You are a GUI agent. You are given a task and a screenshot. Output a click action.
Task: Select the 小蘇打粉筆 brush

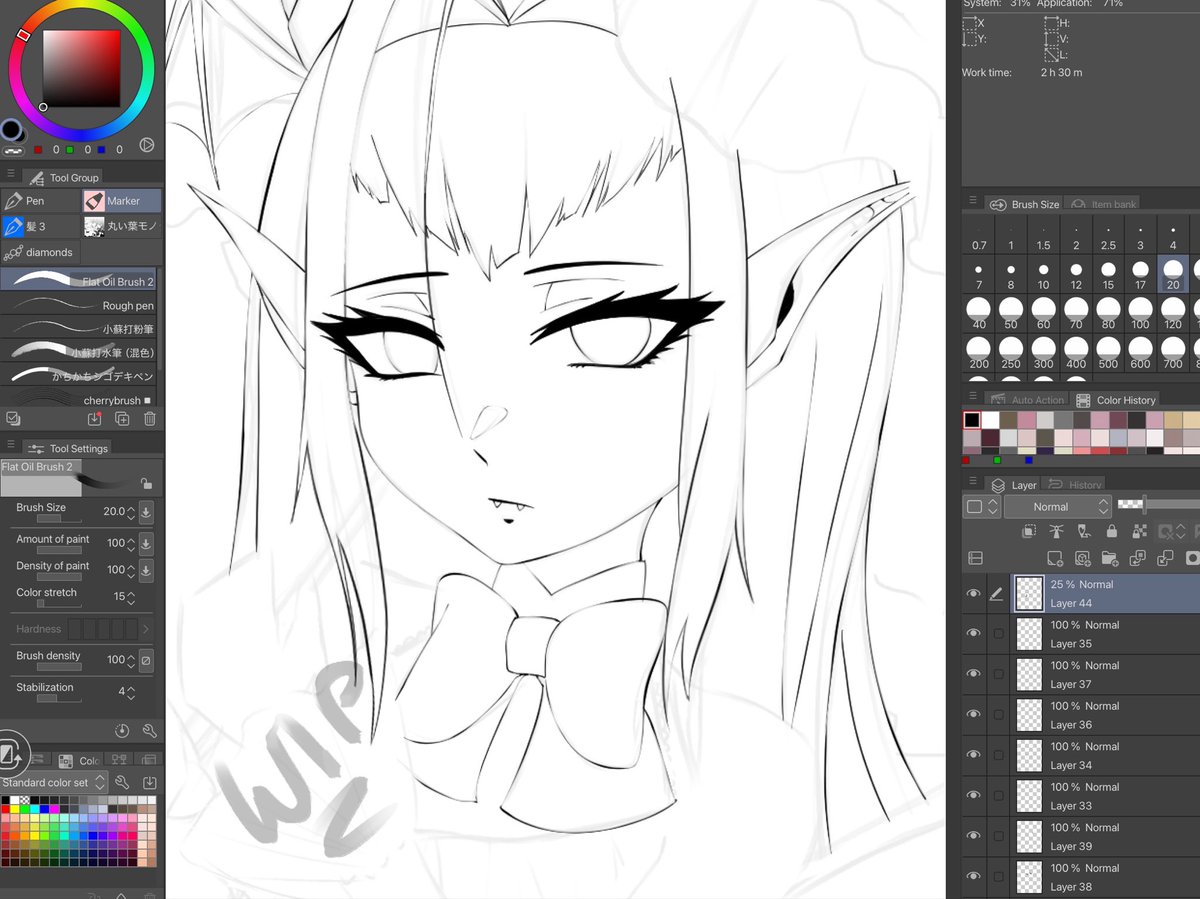tap(79, 329)
